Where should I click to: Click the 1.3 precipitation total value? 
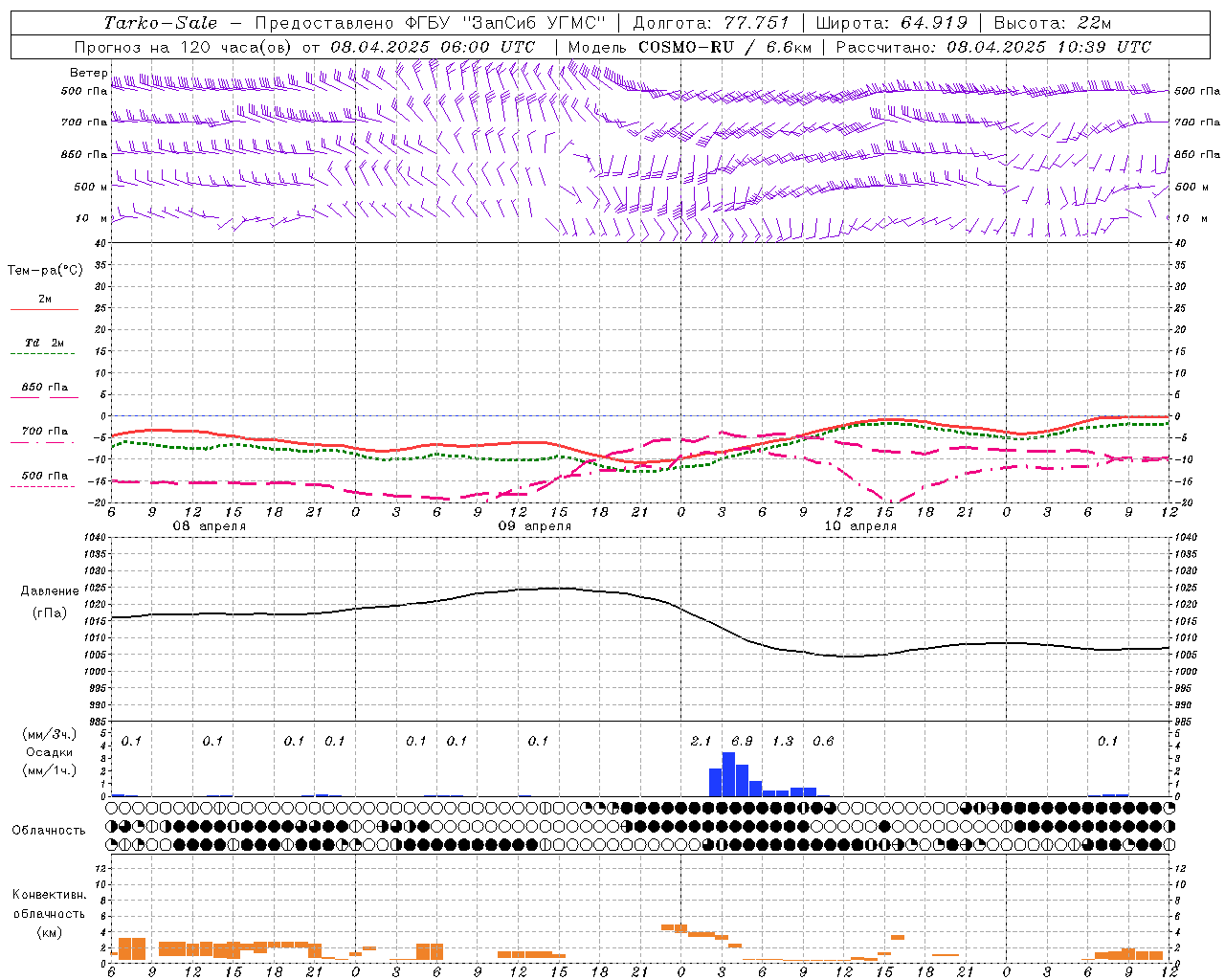click(x=783, y=742)
